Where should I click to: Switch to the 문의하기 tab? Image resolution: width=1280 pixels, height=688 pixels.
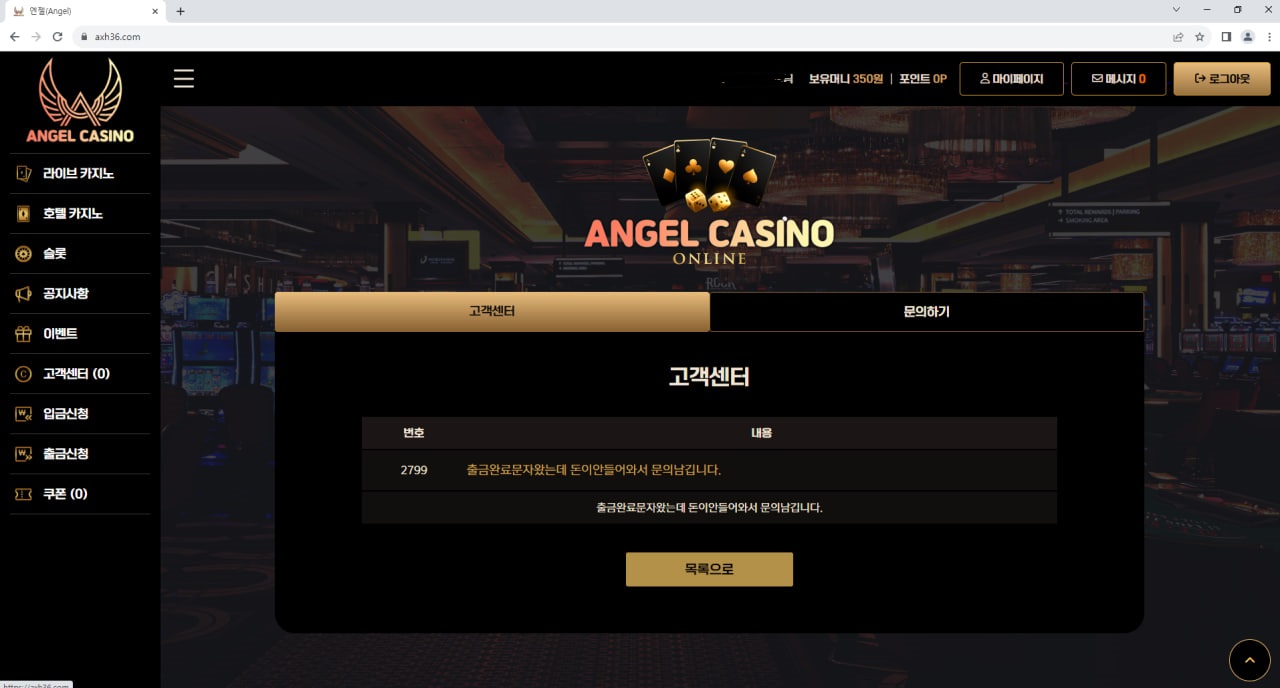[x=926, y=312]
